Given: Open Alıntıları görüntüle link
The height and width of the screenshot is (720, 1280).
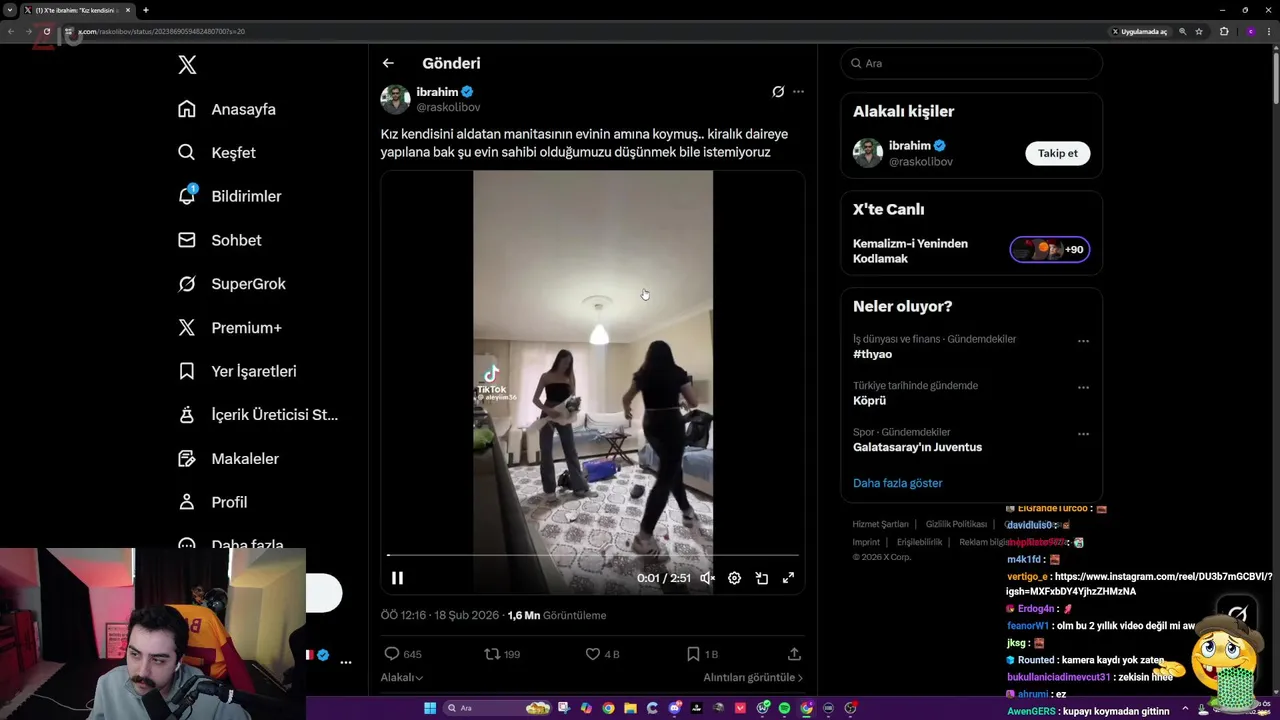Looking at the screenshot, I should [753, 677].
